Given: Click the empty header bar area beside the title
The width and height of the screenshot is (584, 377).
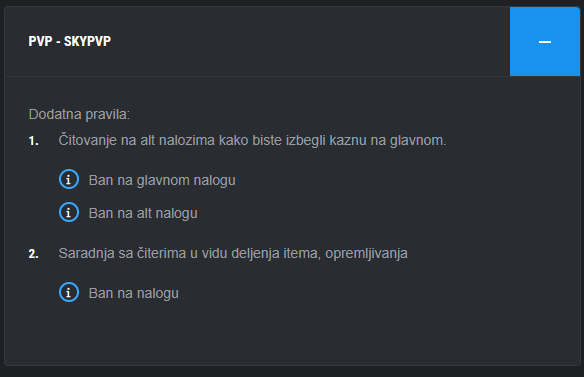Looking at the screenshot, I should click(x=309, y=41).
